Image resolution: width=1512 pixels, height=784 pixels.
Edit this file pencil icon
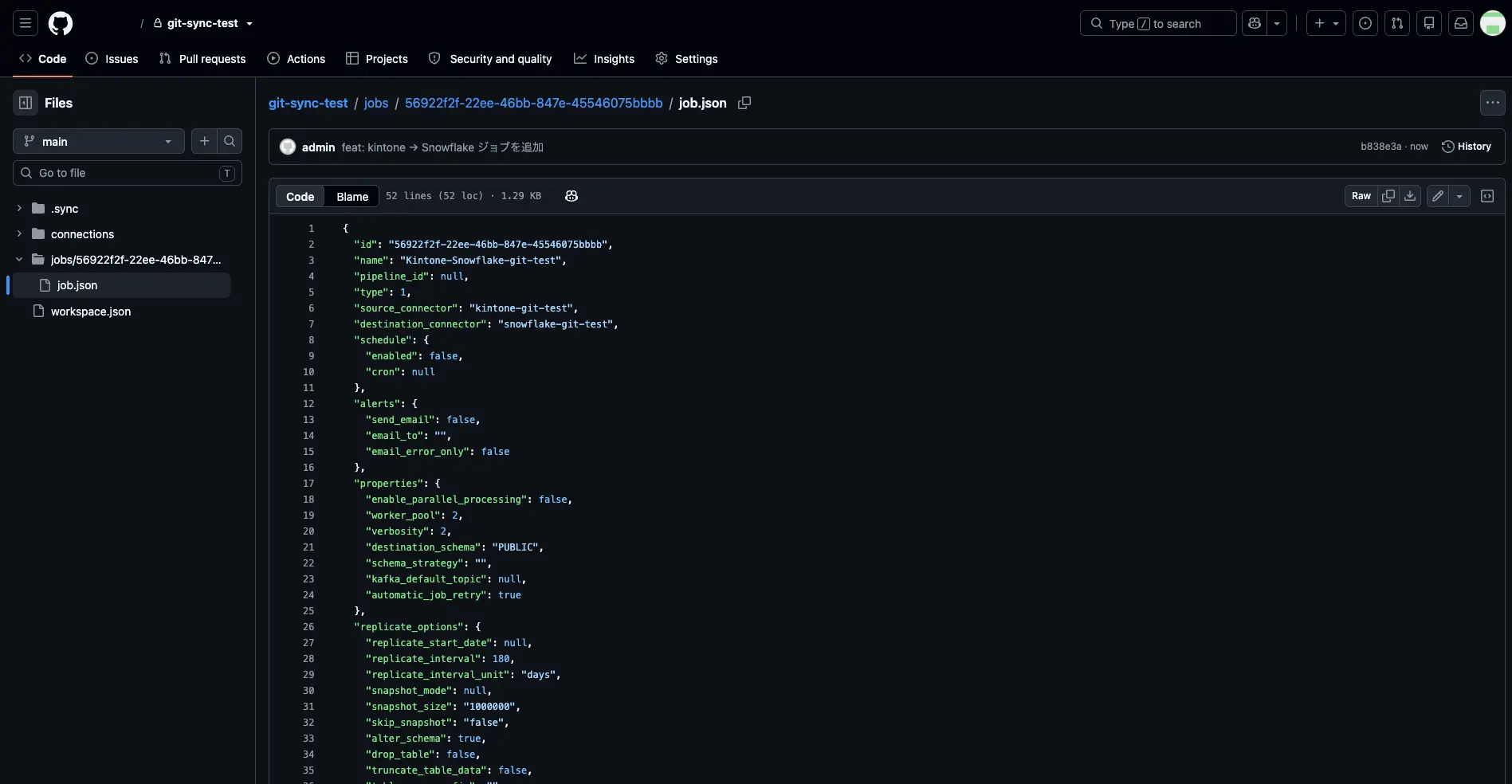(1438, 196)
